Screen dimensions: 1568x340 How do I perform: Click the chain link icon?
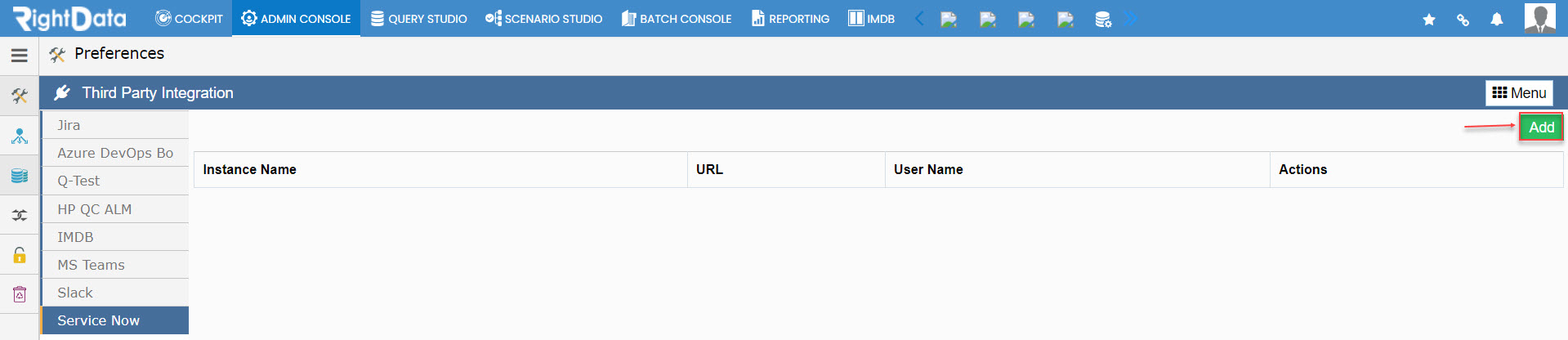[1463, 20]
